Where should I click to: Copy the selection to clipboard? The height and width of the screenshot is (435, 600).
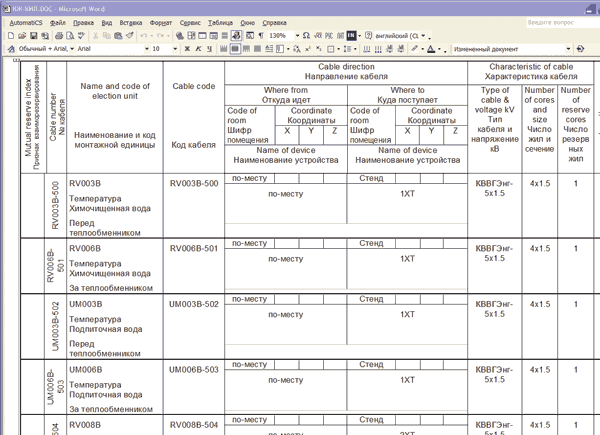107,36
